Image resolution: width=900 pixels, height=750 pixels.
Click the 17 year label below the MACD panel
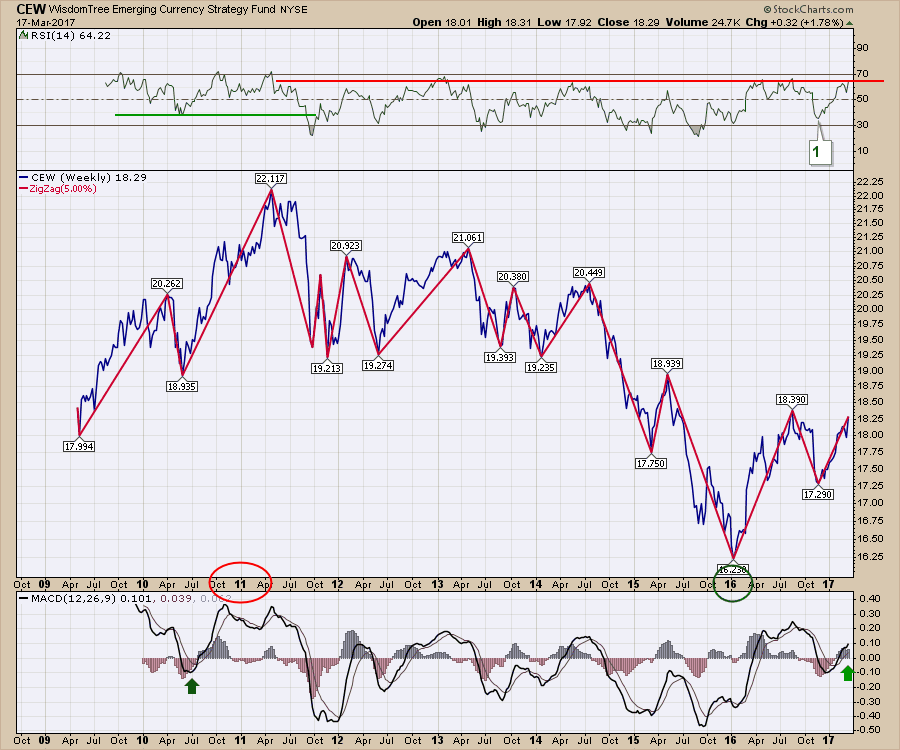point(828,741)
